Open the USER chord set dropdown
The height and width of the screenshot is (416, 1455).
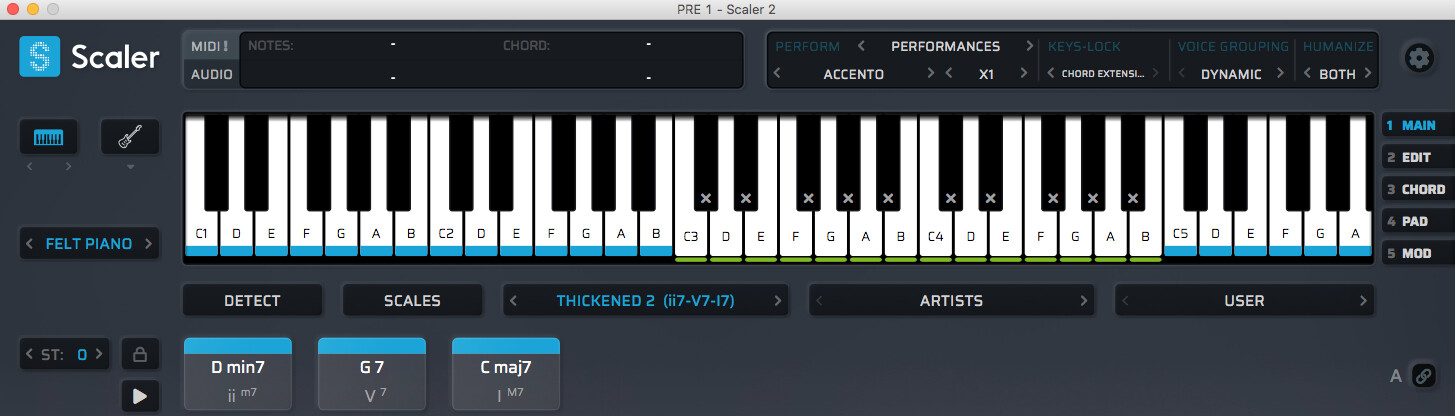(1244, 300)
